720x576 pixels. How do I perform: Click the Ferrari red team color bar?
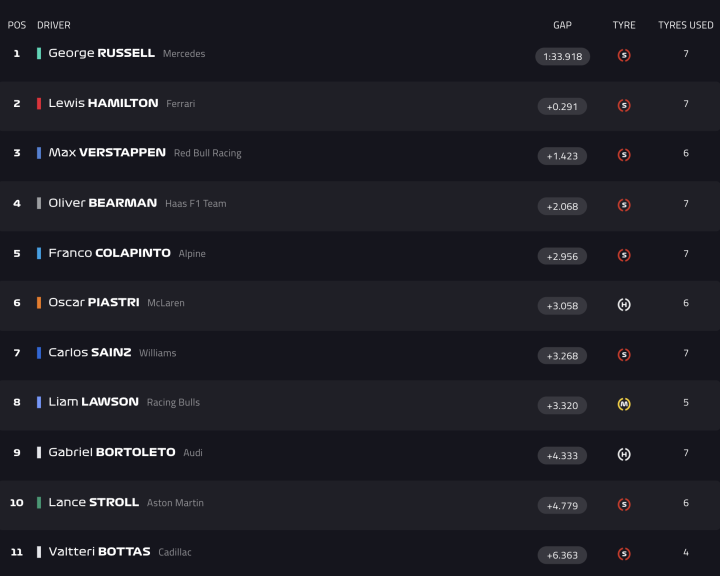click(39, 103)
